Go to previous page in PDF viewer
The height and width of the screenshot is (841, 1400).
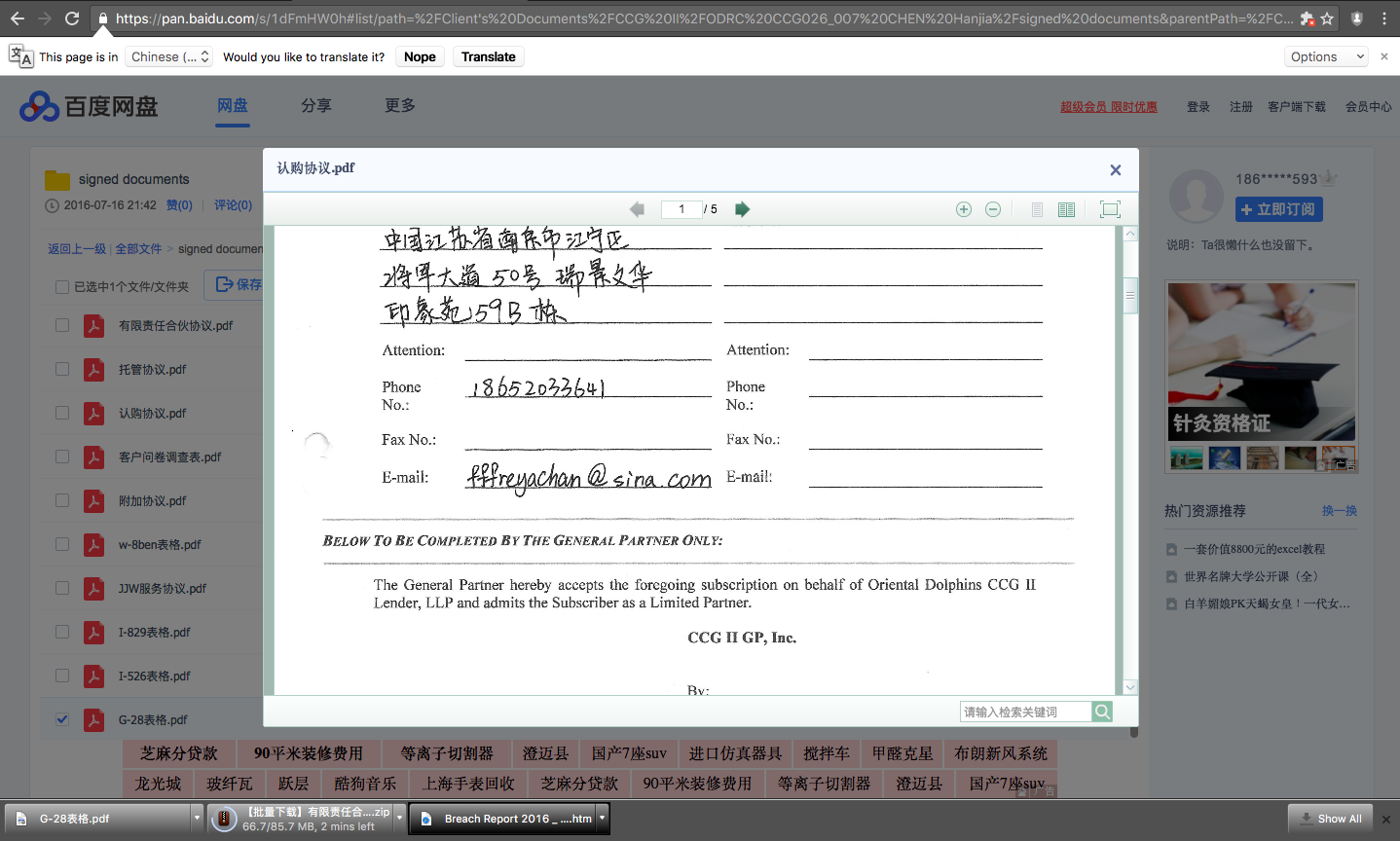[637, 209]
